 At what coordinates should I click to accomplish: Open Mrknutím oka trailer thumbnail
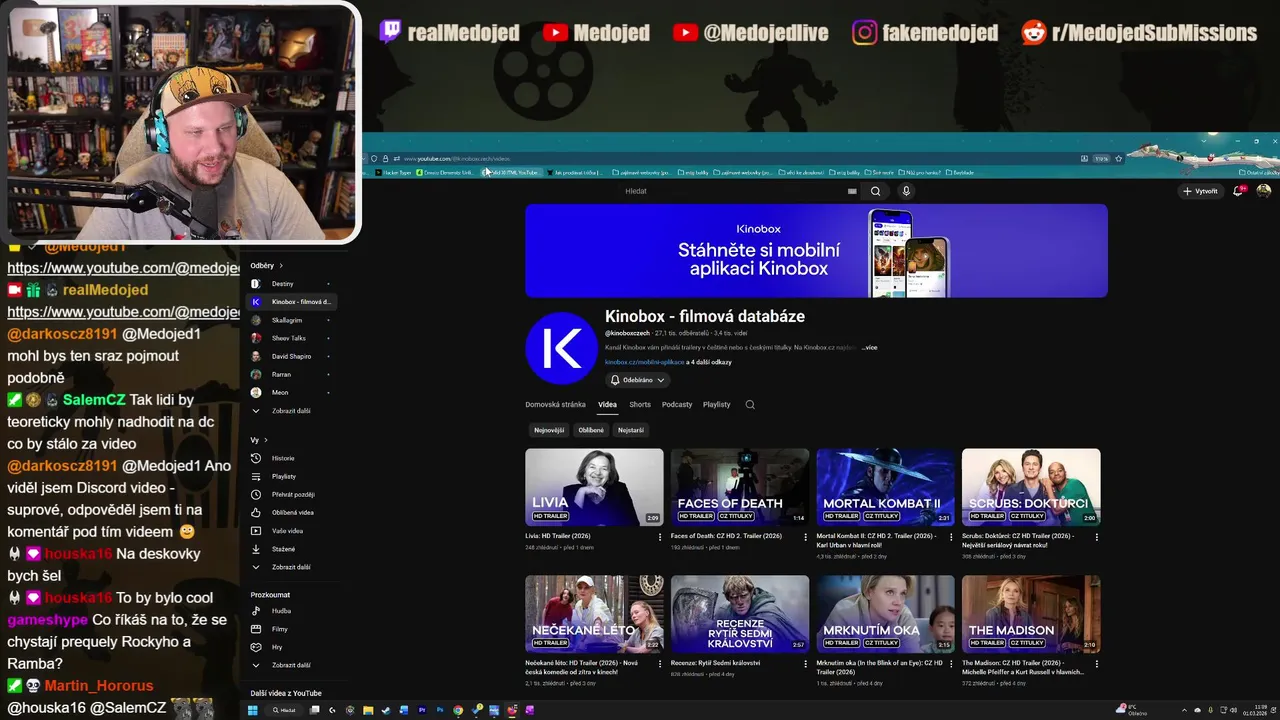click(x=885, y=614)
